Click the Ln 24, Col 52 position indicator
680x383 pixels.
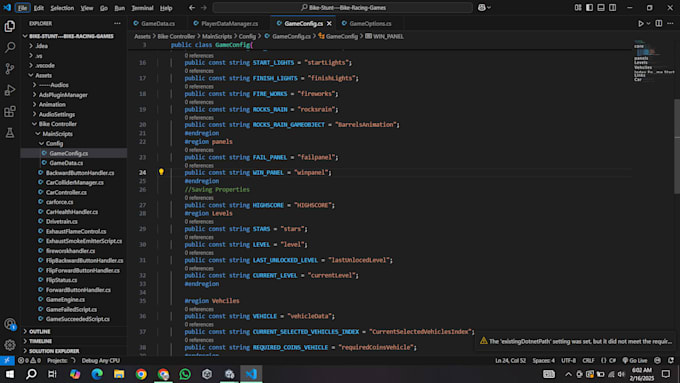[510, 360]
